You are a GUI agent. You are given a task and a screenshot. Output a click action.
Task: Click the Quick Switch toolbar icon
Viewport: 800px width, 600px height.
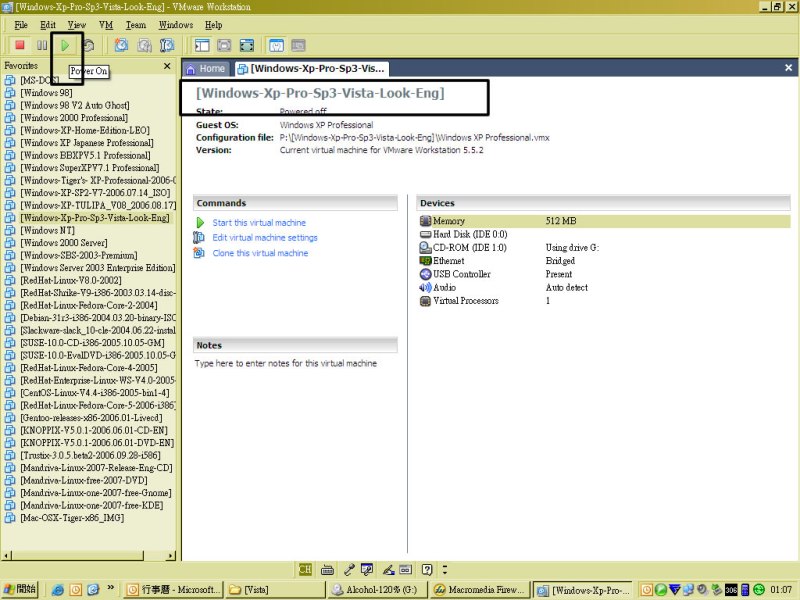pyautogui.click(x=224, y=45)
